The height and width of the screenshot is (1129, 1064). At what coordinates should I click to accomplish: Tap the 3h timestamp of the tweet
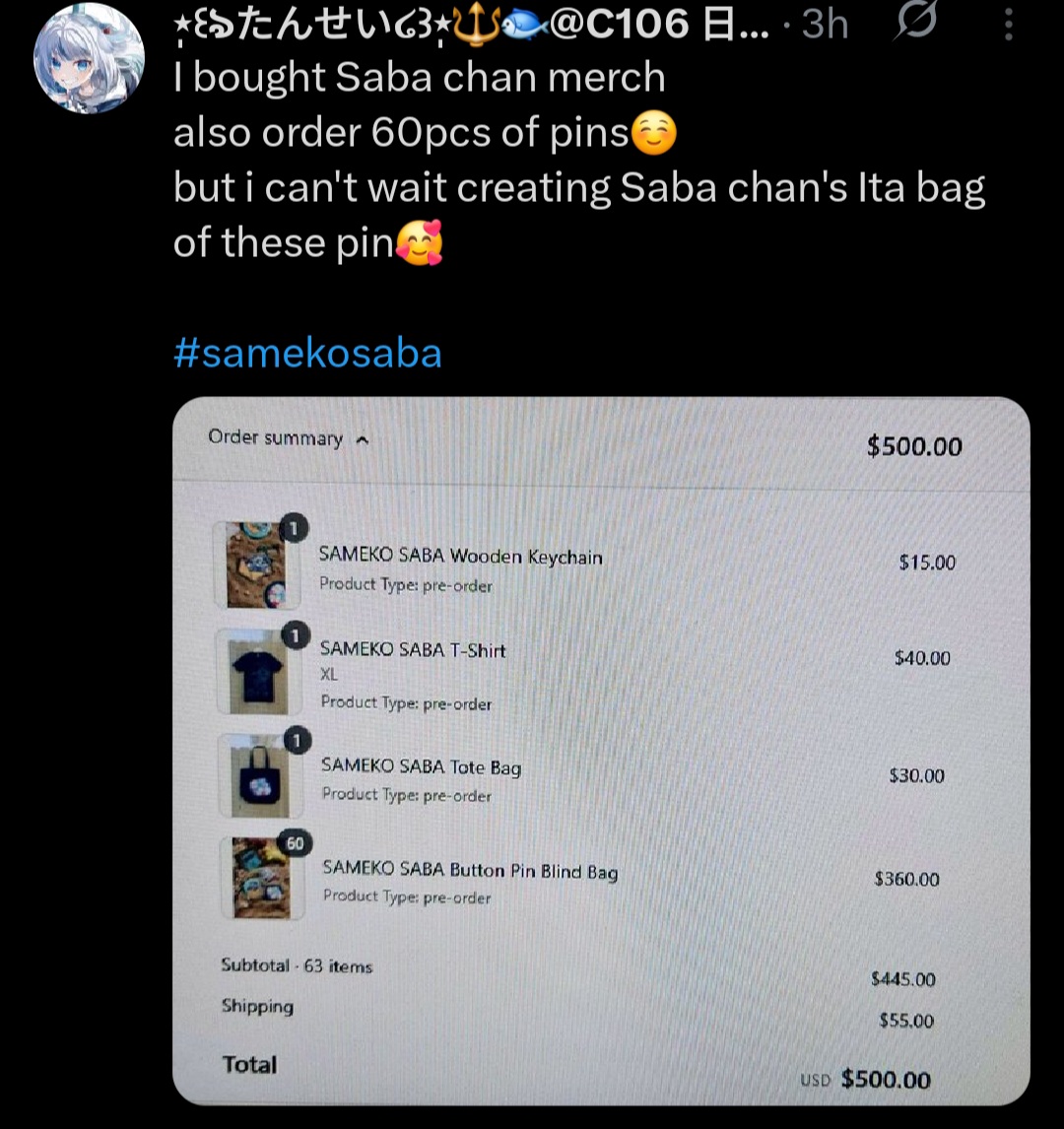tap(825, 25)
